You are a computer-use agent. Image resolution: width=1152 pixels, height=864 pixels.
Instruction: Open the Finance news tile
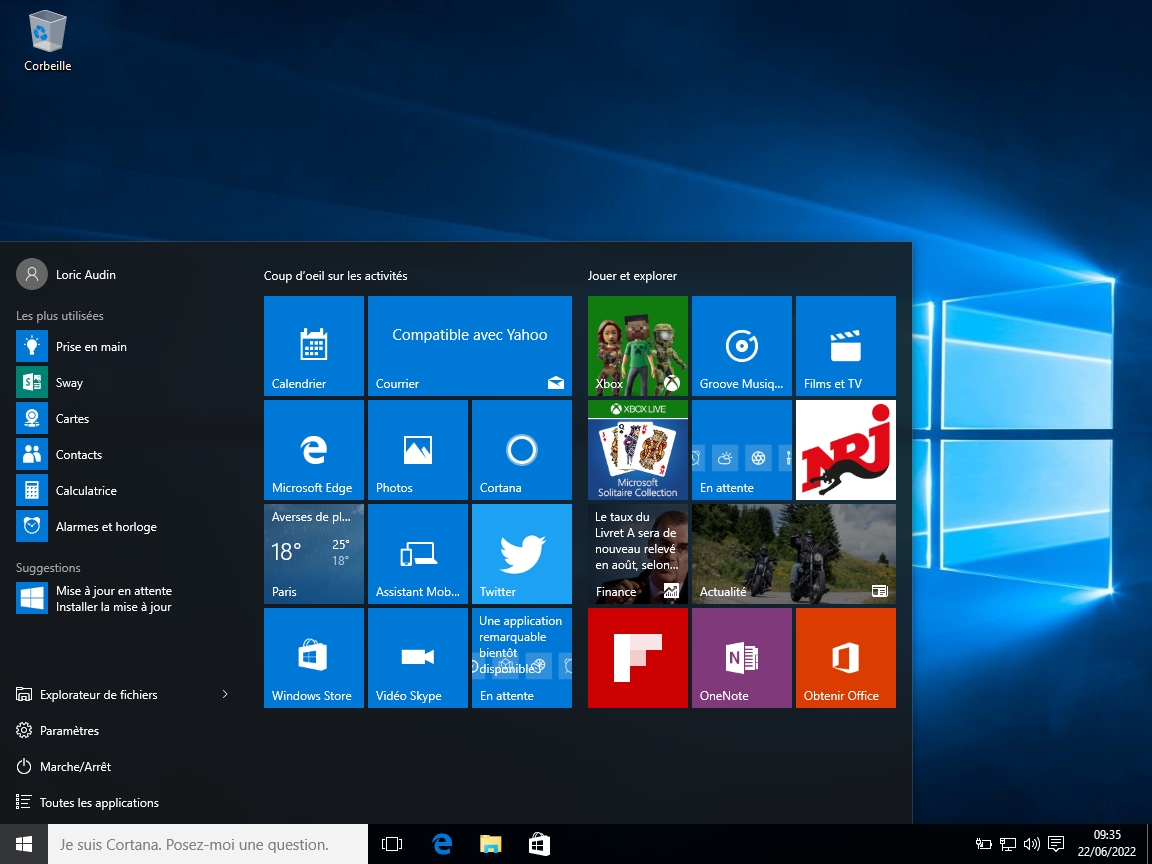pos(638,554)
